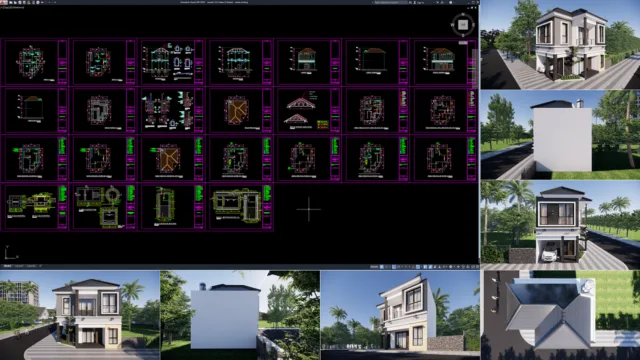The height and width of the screenshot is (360, 640).
Task: Click the N compass direction on ViewCube
Action: click(x=463, y=15)
